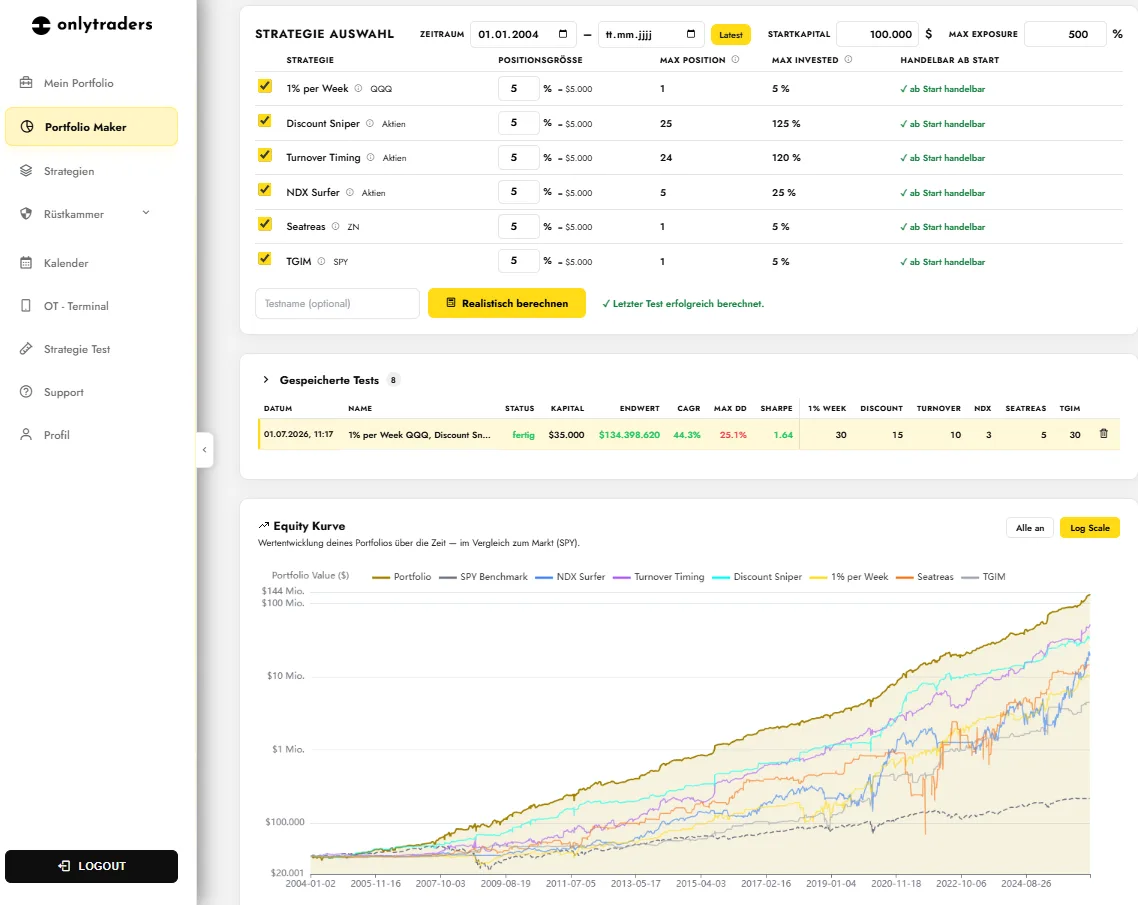Toggle the Seatreas strategy checkbox

click(265, 224)
